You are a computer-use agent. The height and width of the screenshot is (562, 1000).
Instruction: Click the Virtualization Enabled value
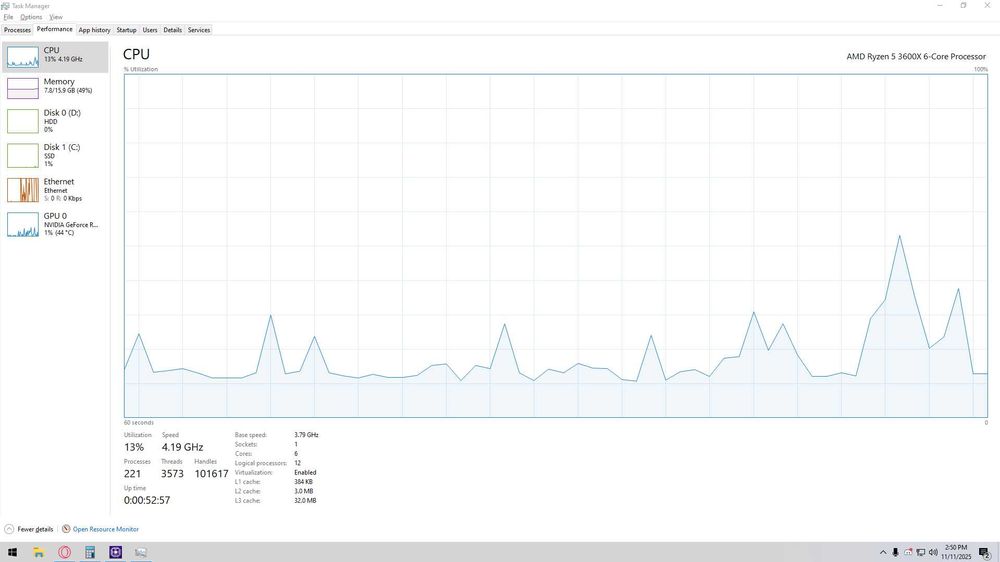[305, 473]
